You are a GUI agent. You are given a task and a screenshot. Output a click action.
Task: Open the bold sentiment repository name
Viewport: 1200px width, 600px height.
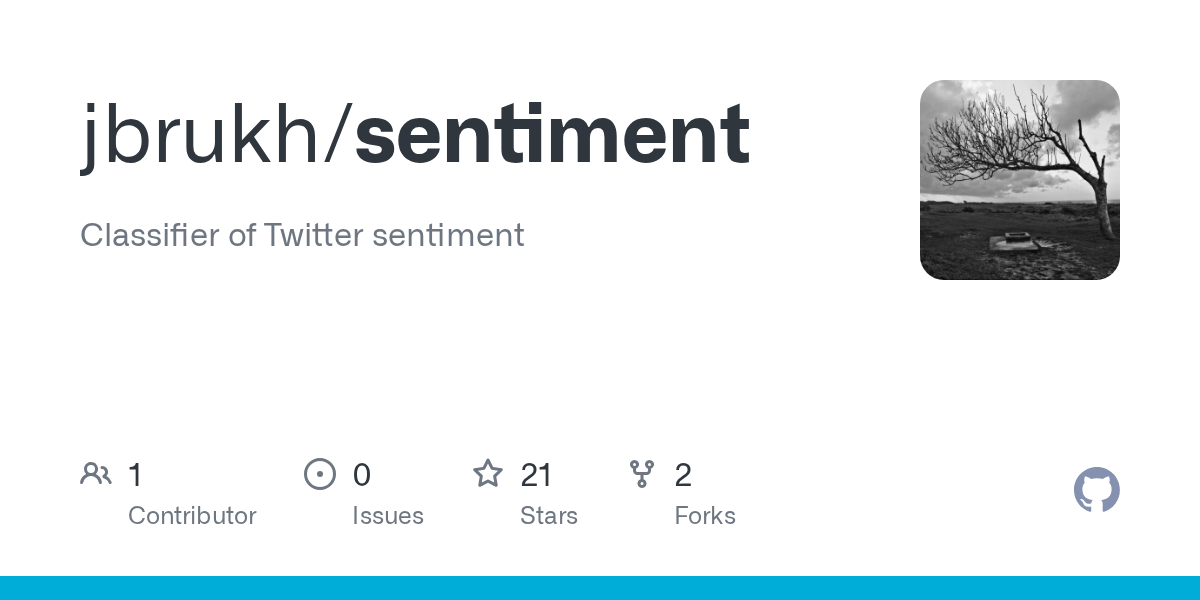tap(552, 134)
